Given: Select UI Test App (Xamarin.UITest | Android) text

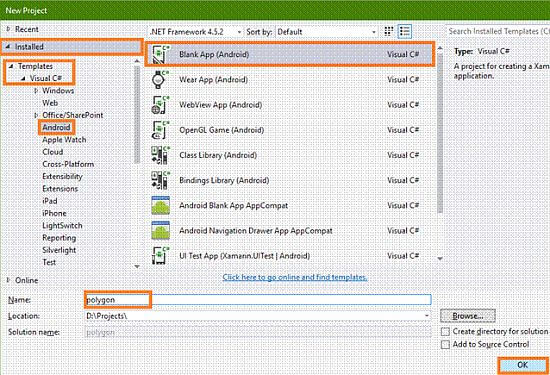Looking at the screenshot, I should [x=244, y=256].
